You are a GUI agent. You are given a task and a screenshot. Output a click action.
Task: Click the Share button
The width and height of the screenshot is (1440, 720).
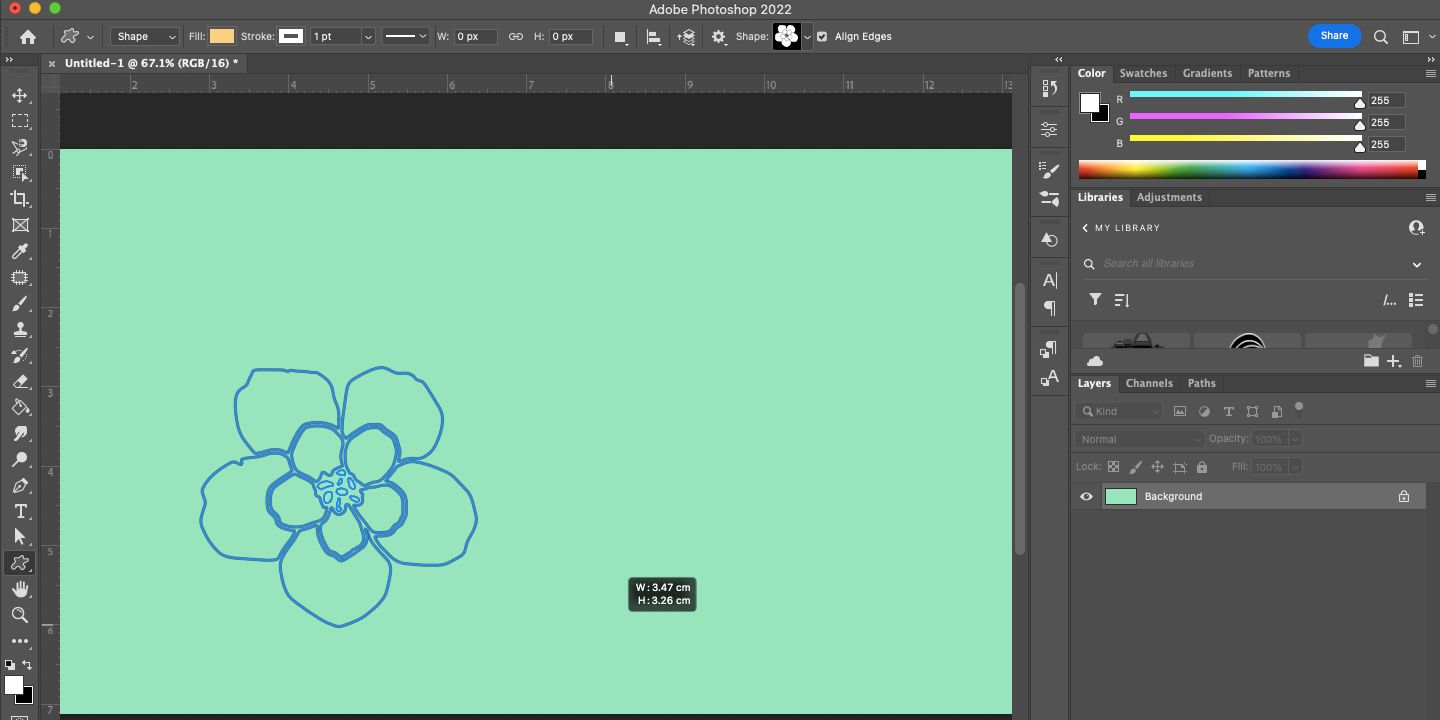1334,36
